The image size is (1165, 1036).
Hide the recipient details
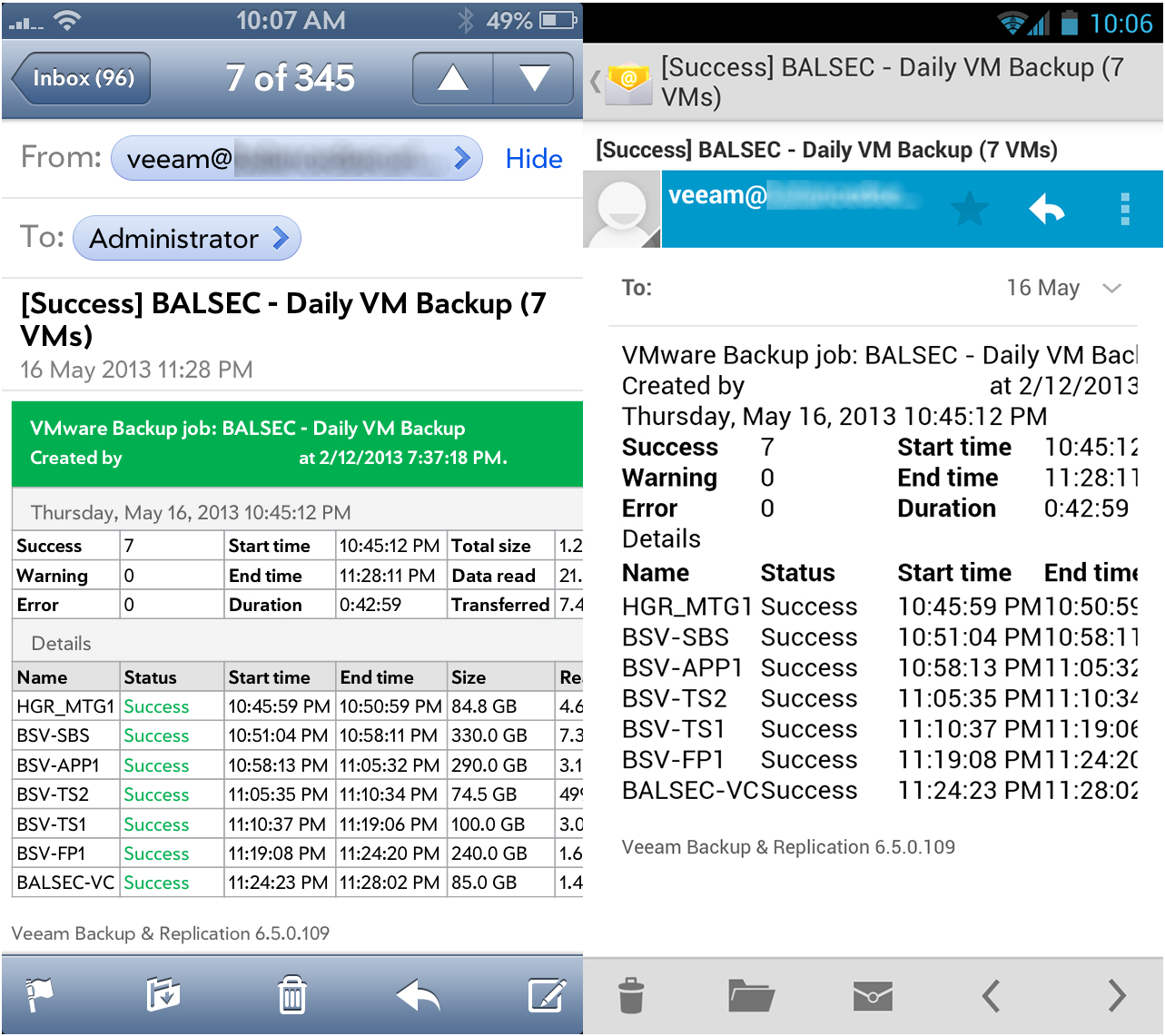[x=534, y=159]
